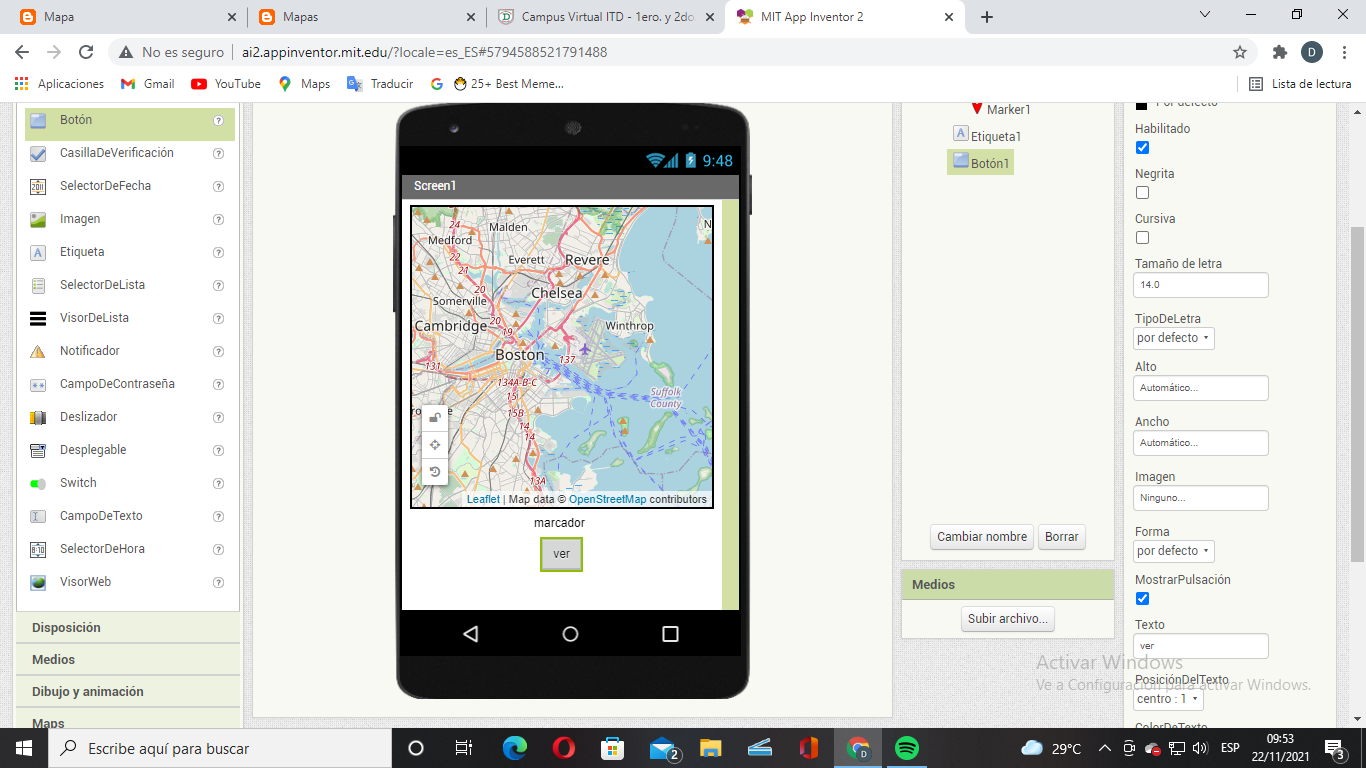Open a new browser tab
This screenshot has height=768, width=1366.
[987, 17]
